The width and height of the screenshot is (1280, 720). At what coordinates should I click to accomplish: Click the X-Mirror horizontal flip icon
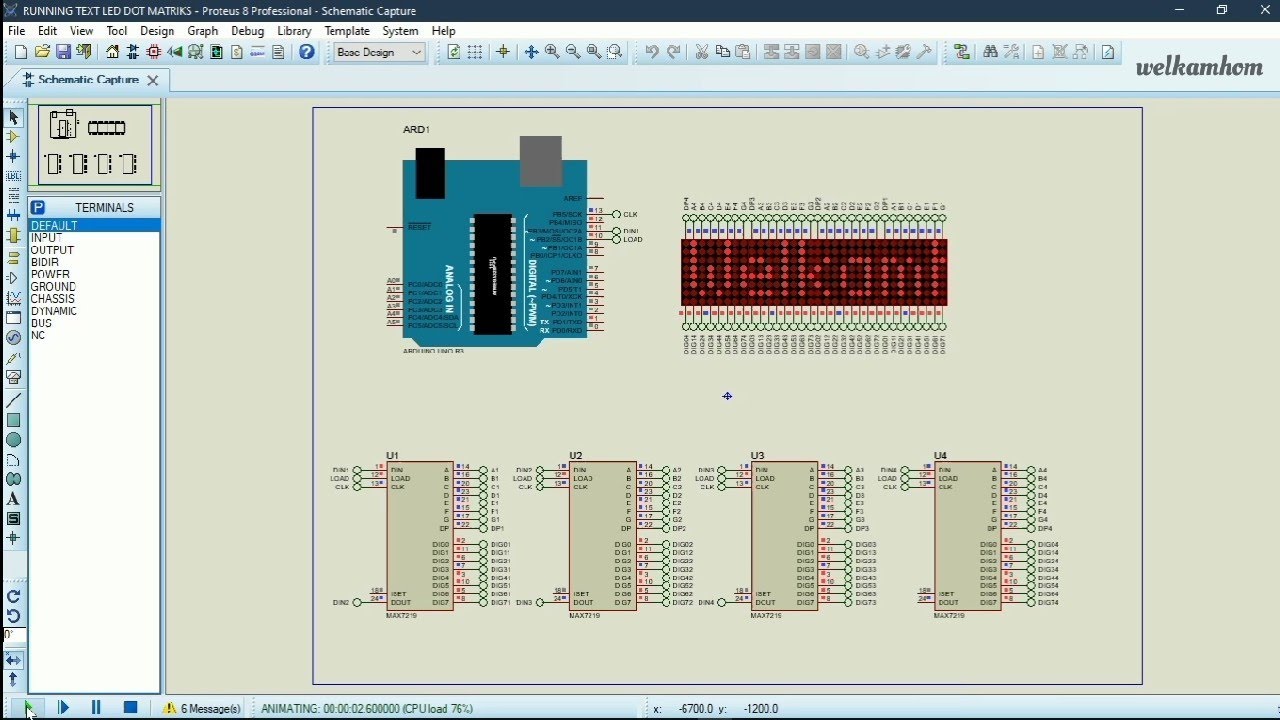coord(13,660)
